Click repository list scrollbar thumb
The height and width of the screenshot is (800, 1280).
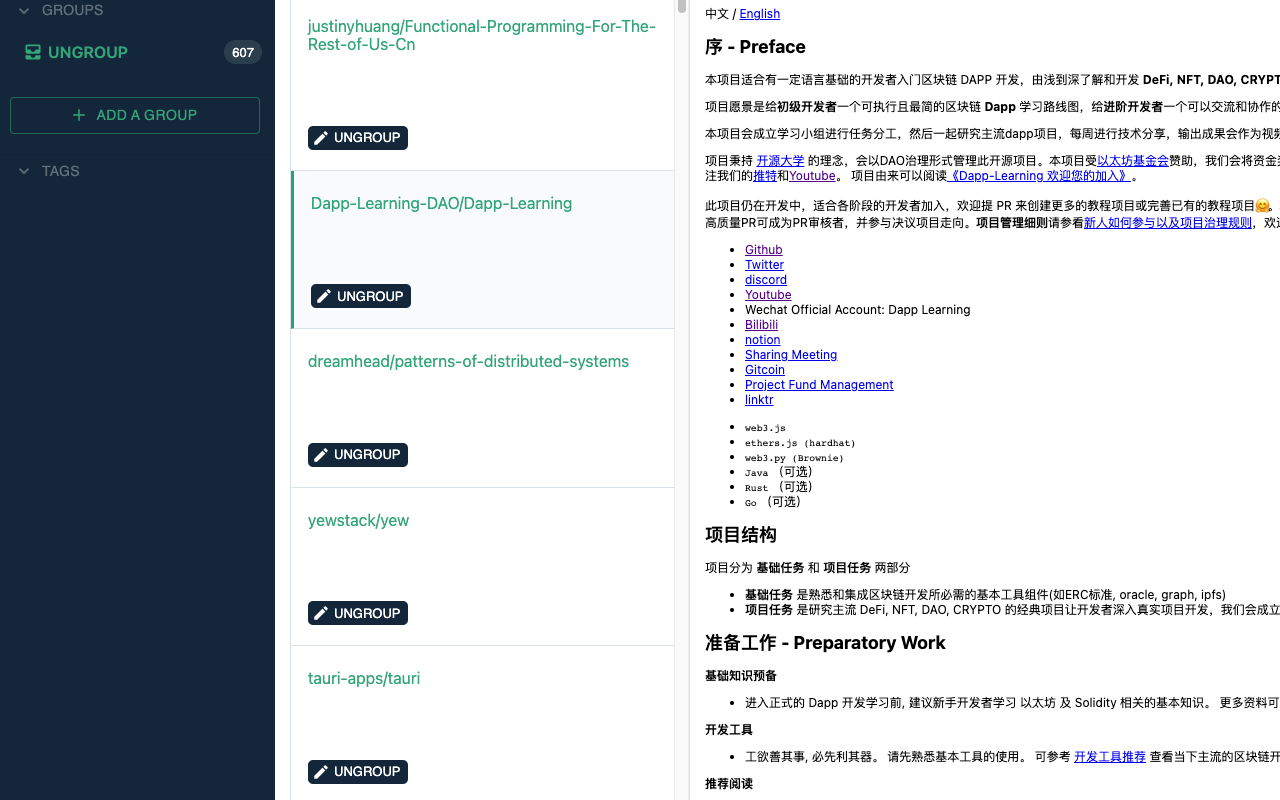pyautogui.click(x=682, y=6)
